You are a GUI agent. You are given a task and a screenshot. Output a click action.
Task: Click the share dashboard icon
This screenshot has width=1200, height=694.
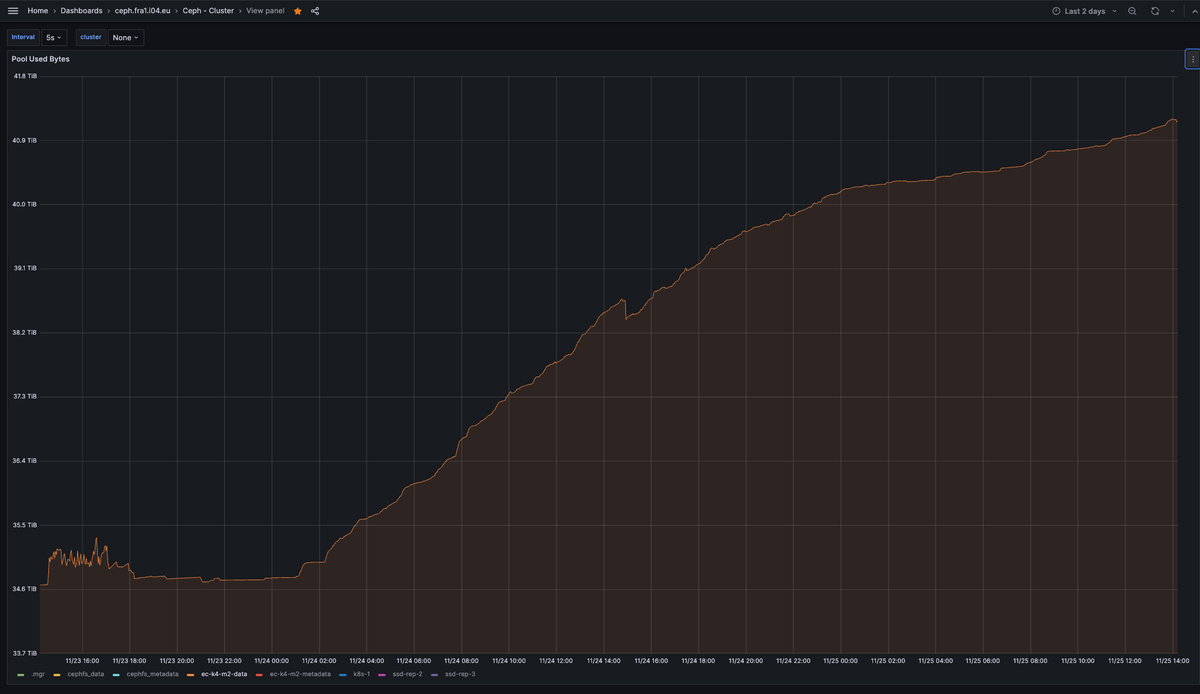tap(315, 11)
